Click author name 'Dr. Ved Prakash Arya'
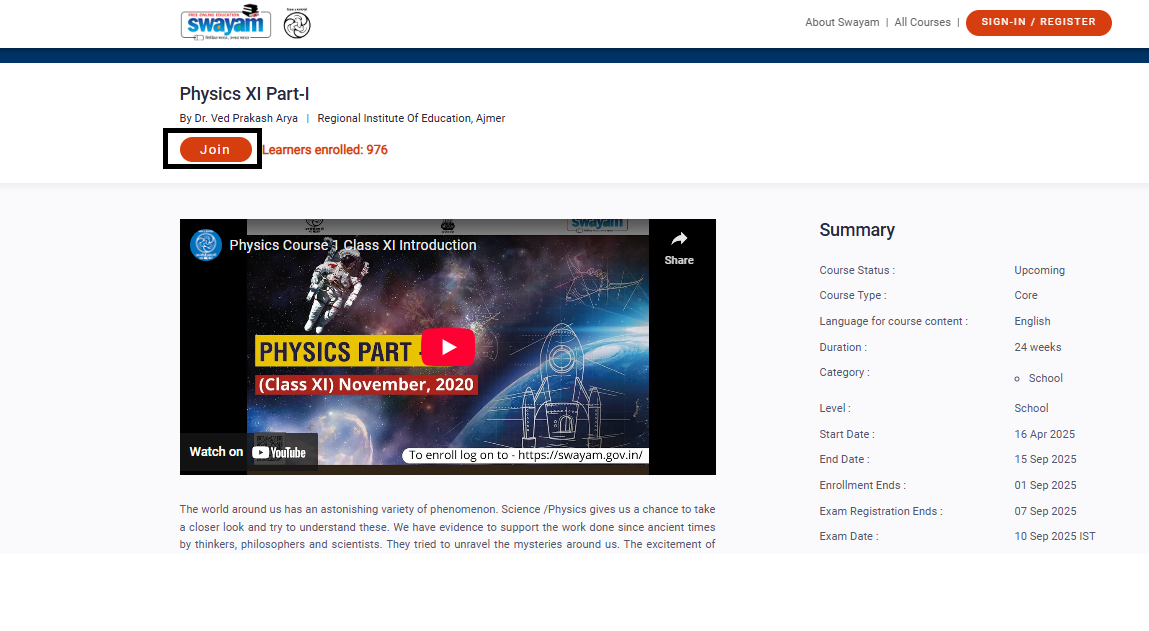Image resolution: width=1149 pixels, height=631 pixels. click(246, 118)
